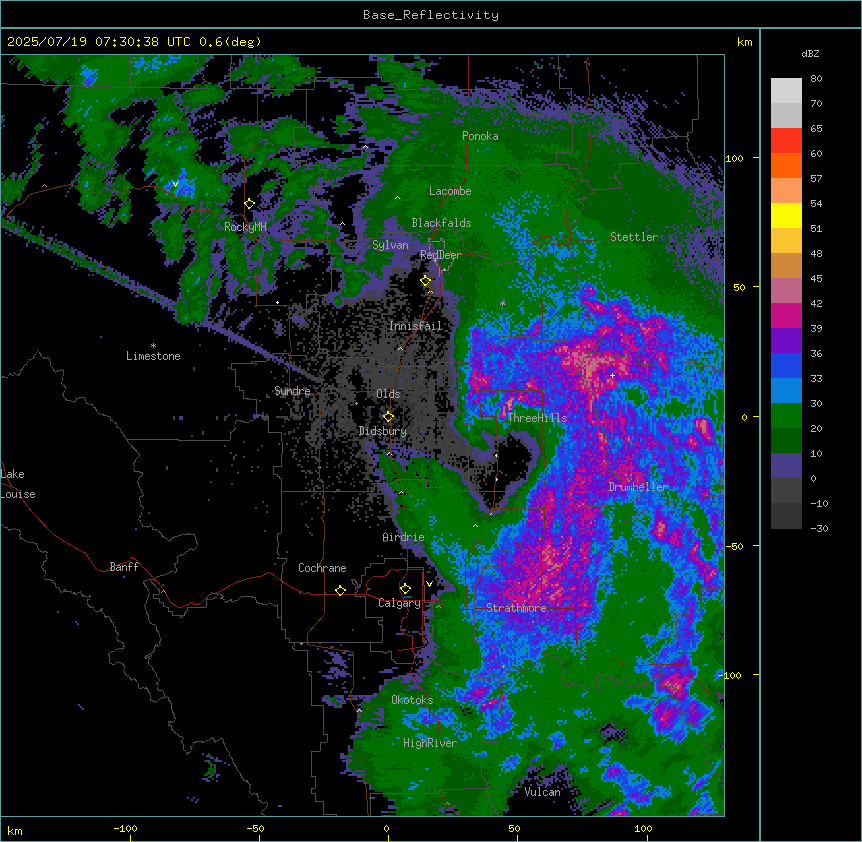862x842 pixels.
Task: Click the dBZ legend heading
Action: 810,54
